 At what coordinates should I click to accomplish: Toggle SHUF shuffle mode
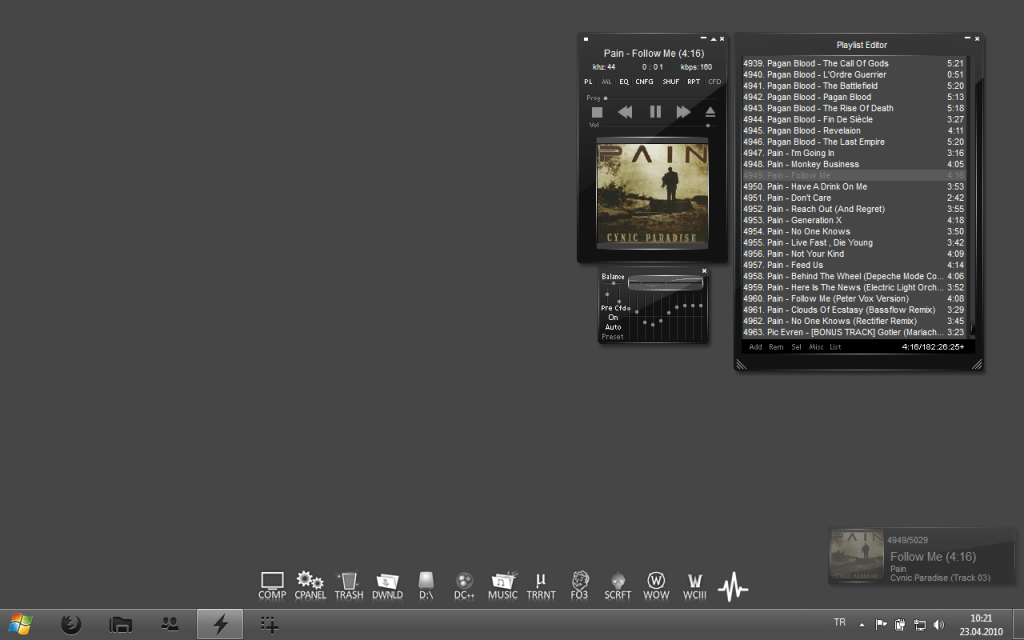click(x=671, y=82)
